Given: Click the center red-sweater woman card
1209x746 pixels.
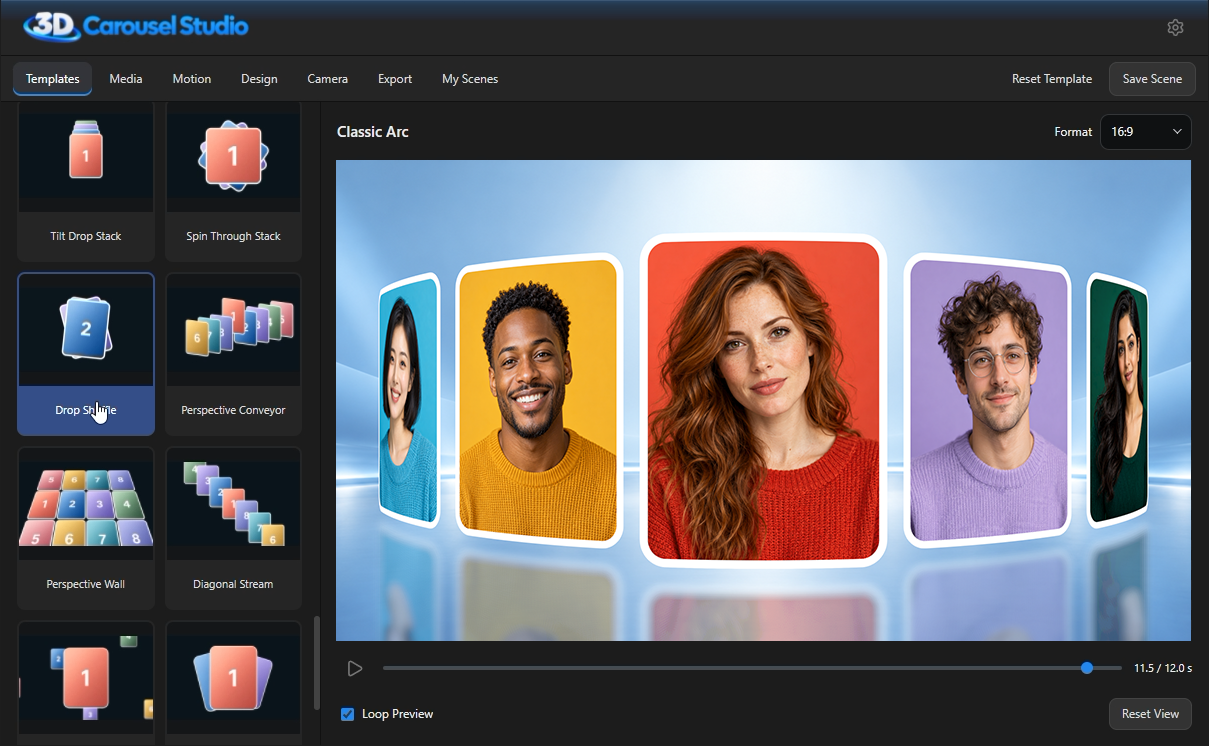Looking at the screenshot, I should 763,400.
